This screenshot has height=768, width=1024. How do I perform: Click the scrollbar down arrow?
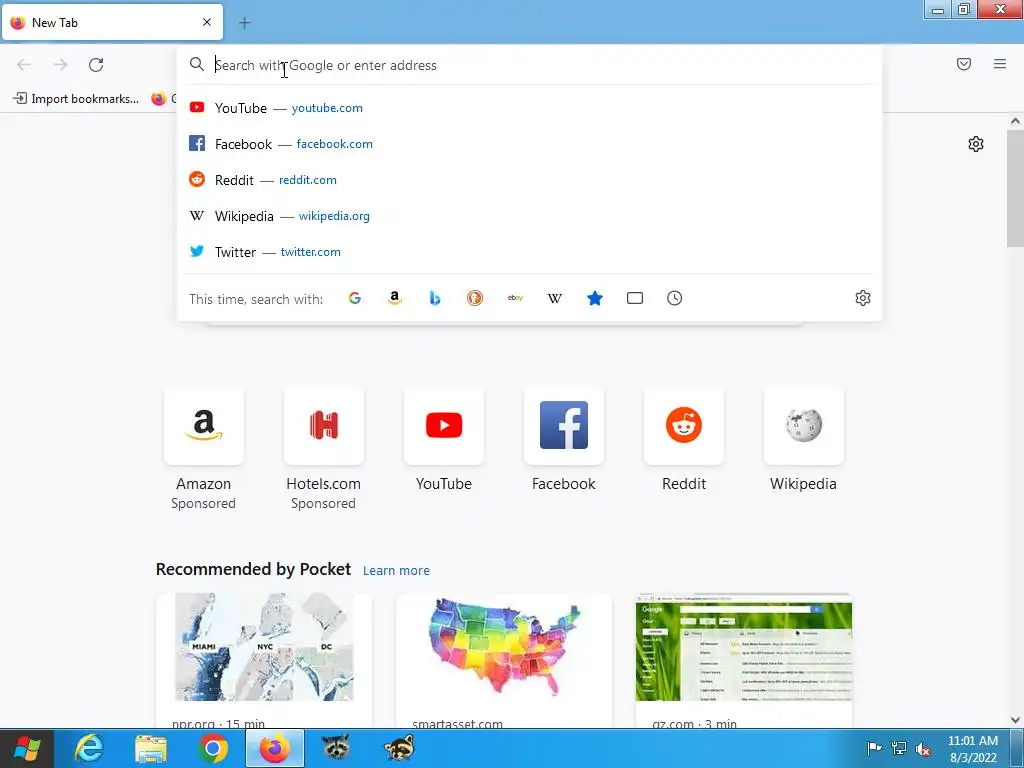[1015, 720]
